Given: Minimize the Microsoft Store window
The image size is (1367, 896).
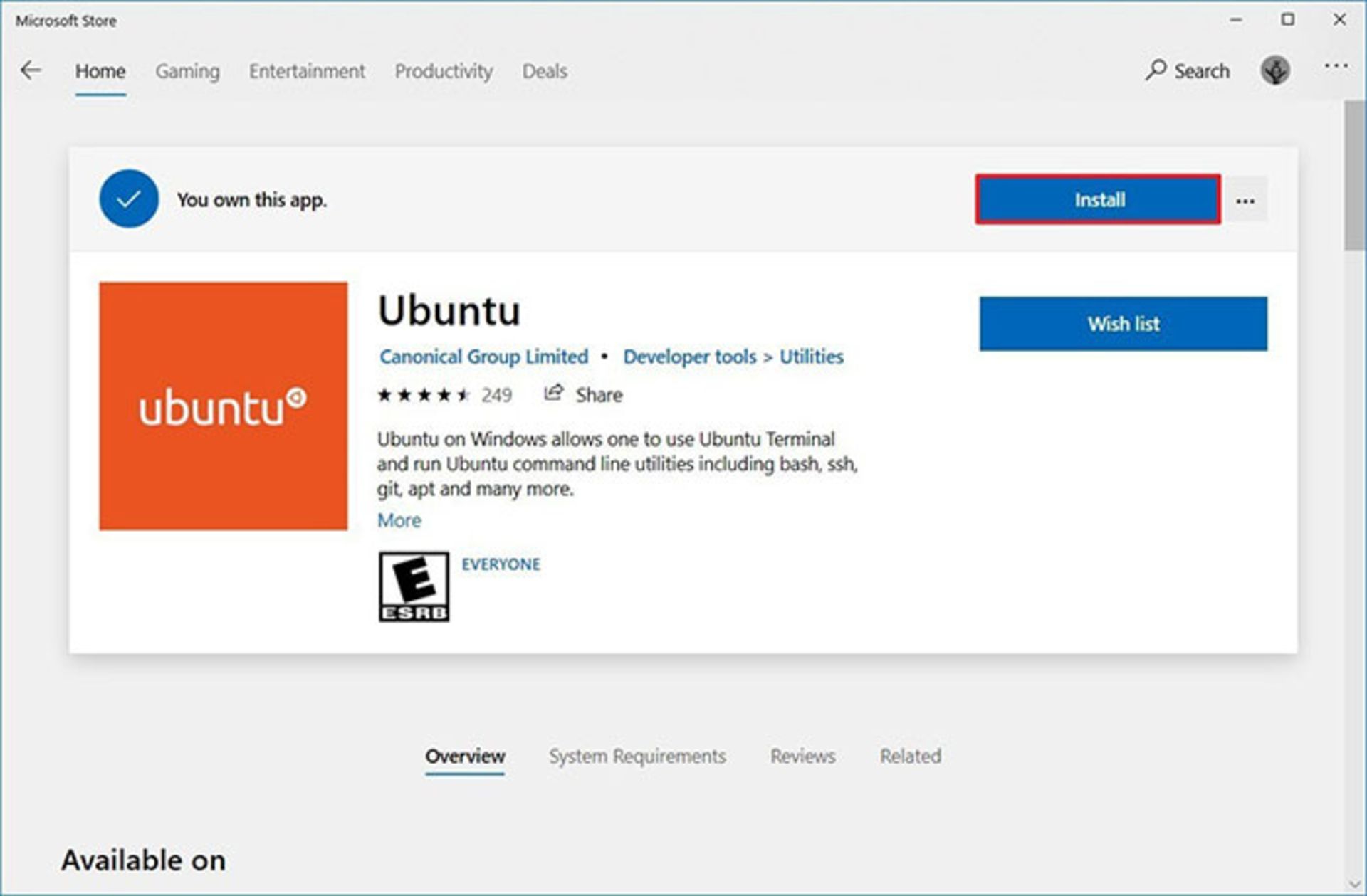Looking at the screenshot, I should (x=1236, y=20).
